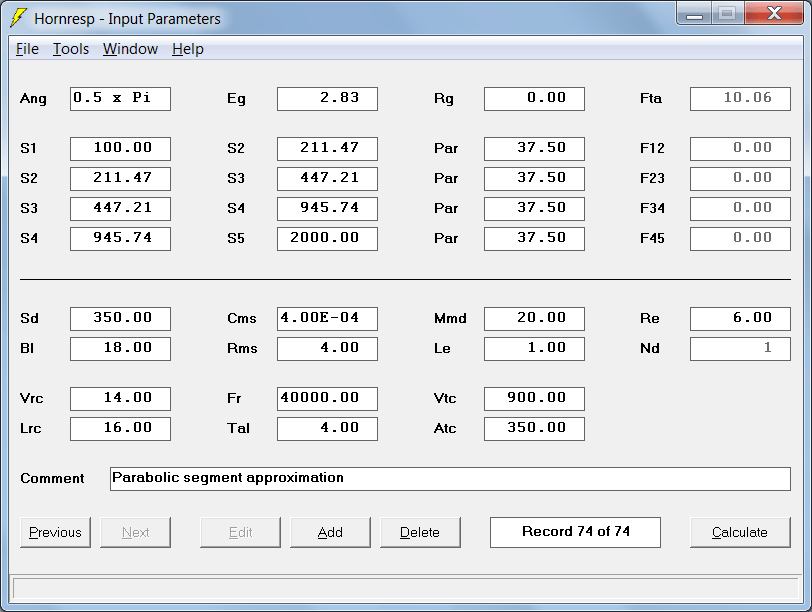Click the Fta 10.06 field

(x=741, y=99)
